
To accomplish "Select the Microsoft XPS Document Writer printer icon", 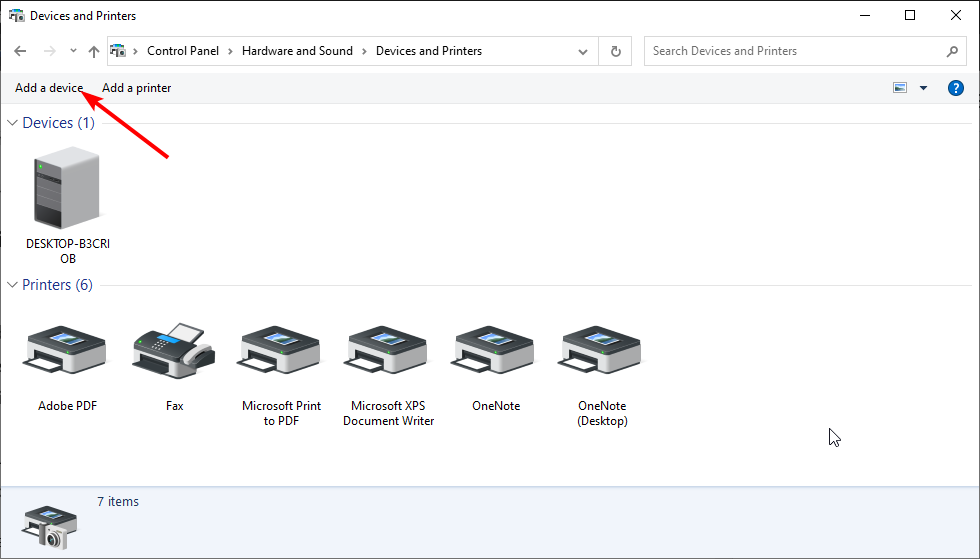I will [x=386, y=350].
